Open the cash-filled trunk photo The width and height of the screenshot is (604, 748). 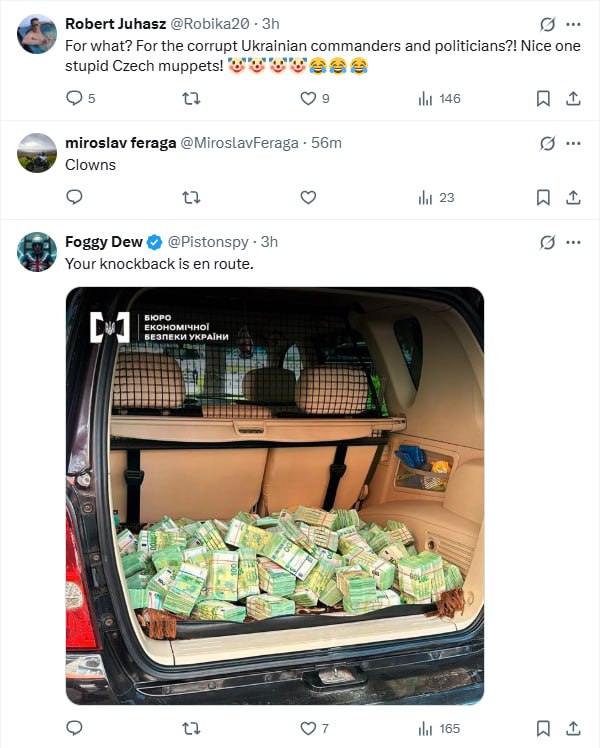(x=274, y=496)
